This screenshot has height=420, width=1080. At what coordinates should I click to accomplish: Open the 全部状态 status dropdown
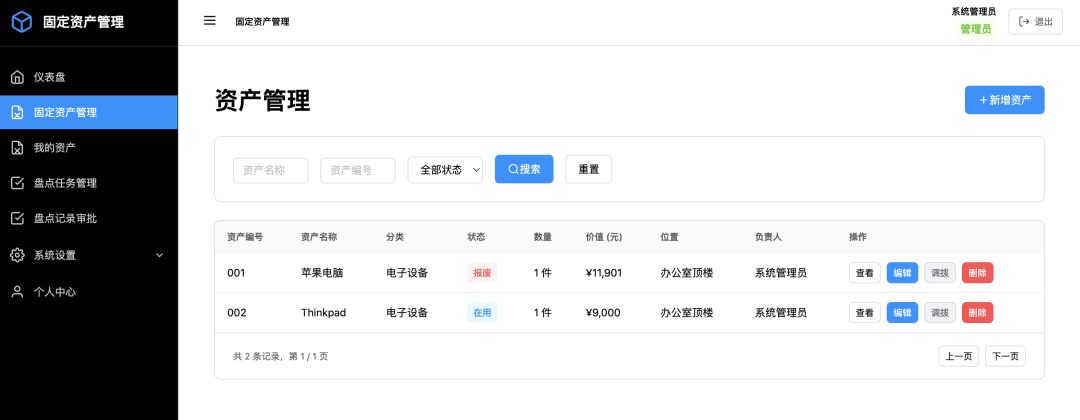click(x=445, y=170)
